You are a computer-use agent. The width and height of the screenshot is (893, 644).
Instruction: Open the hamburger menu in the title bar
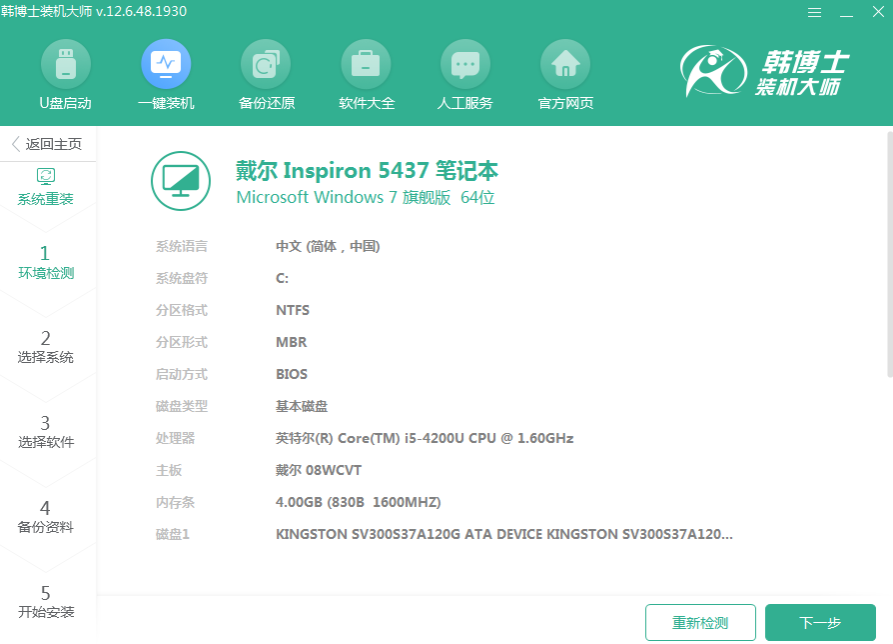point(814,12)
